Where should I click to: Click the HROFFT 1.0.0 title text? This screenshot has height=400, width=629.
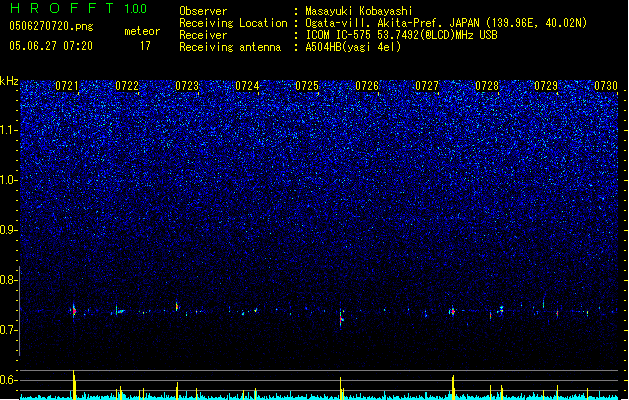pos(78,8)
